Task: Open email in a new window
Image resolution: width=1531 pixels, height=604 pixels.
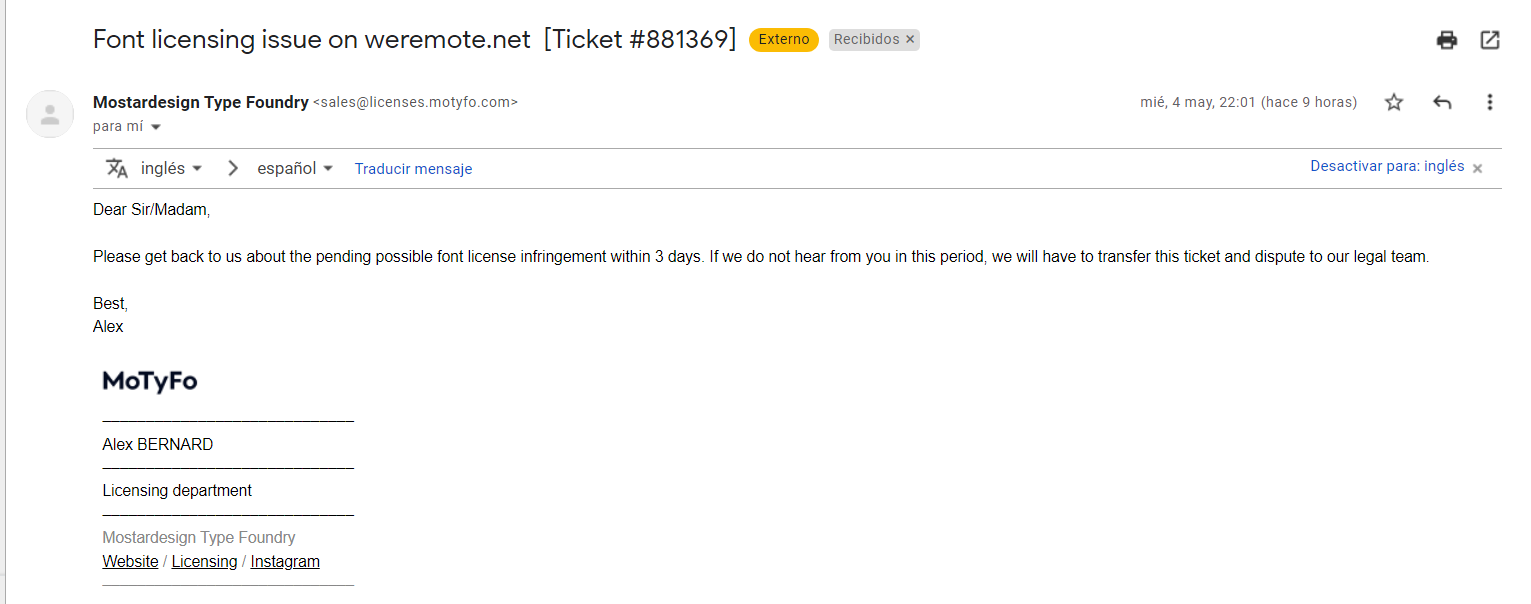Action: coord(1489,40)
